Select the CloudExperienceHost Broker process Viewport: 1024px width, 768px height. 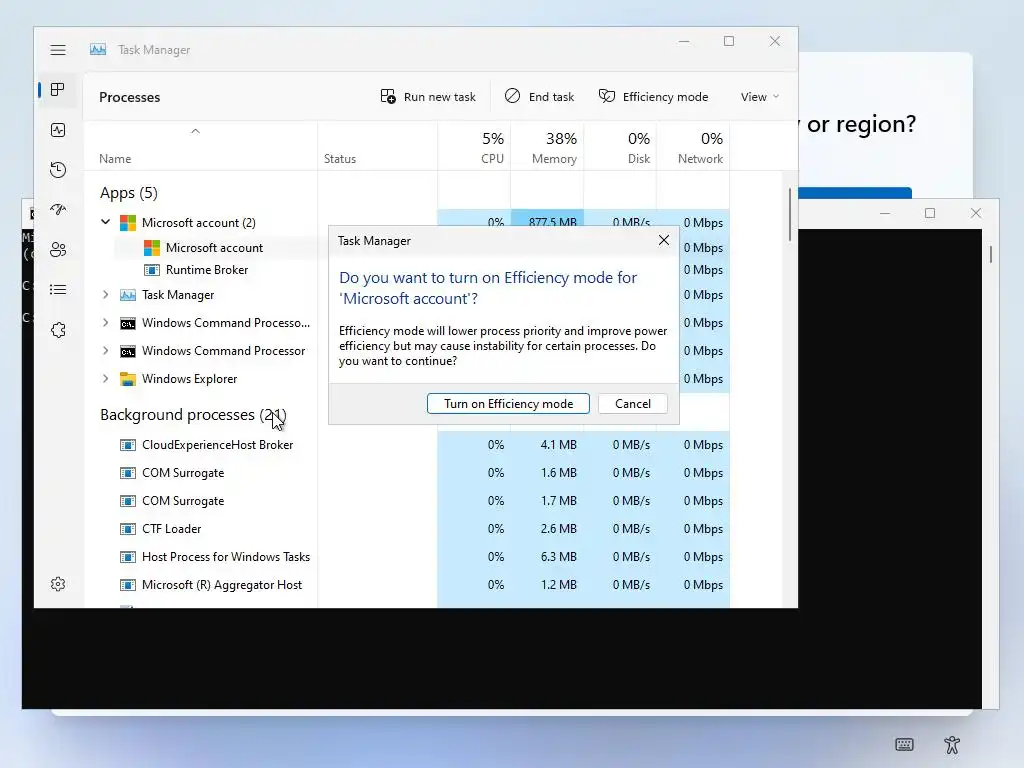(x=217, y=445)
